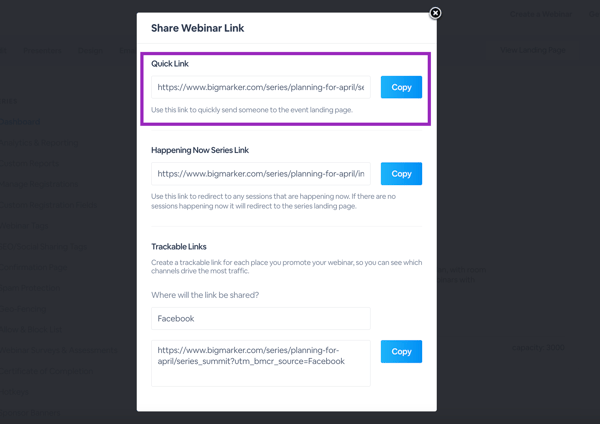
Task: Copy the Happening Now Series Link
Action: [x=401, y=174]
